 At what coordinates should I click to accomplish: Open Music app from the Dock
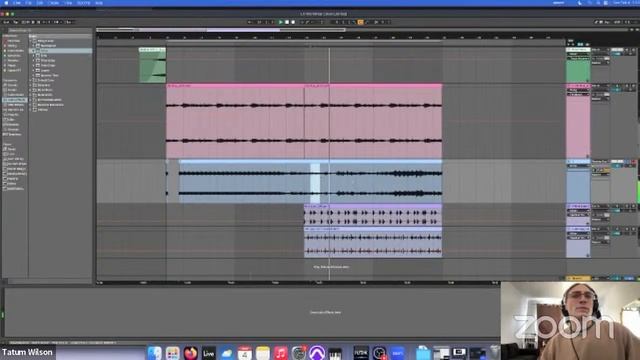[280, 353]
